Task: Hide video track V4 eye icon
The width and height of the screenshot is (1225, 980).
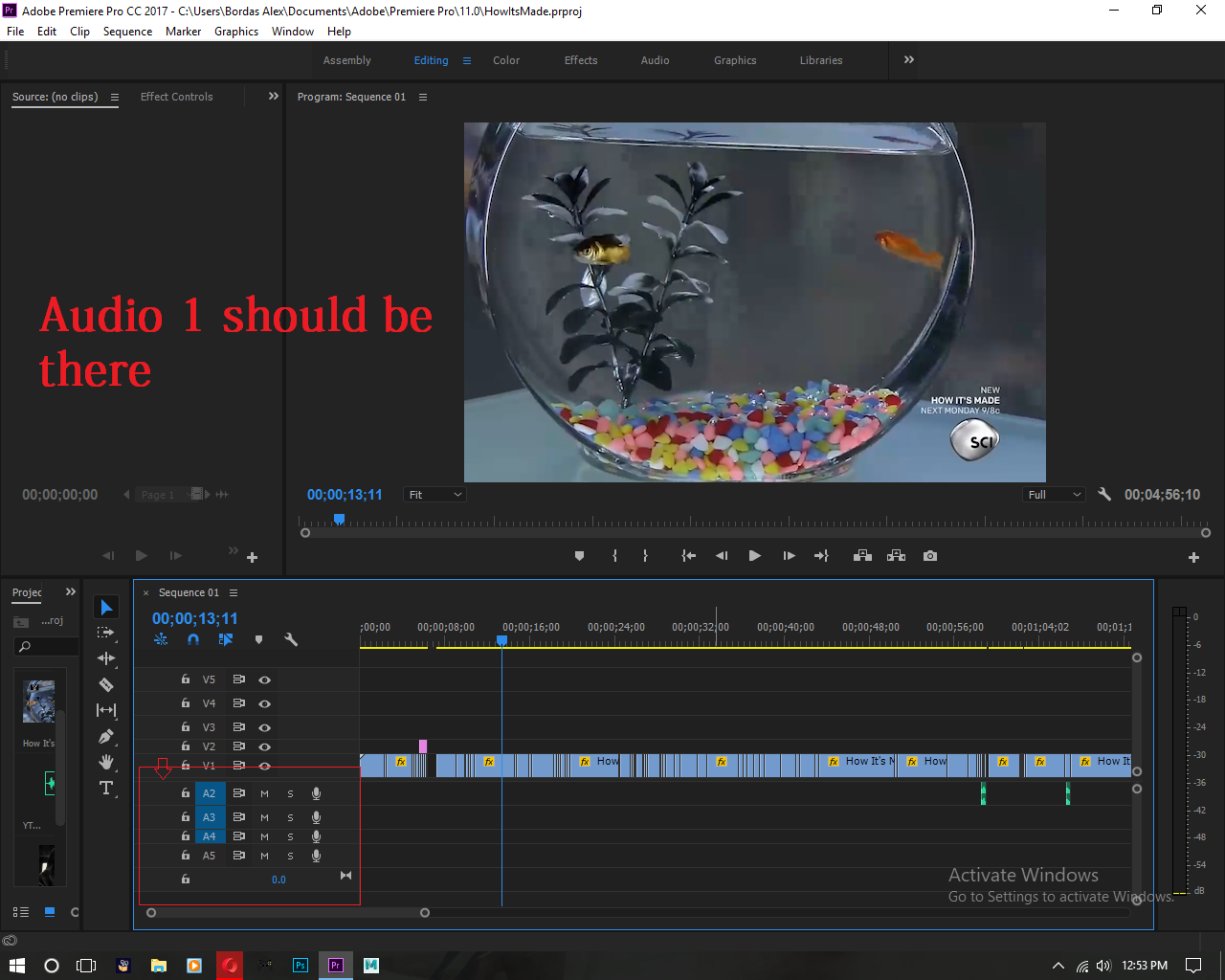Action: pyautogui.click(x=264, y=703)
